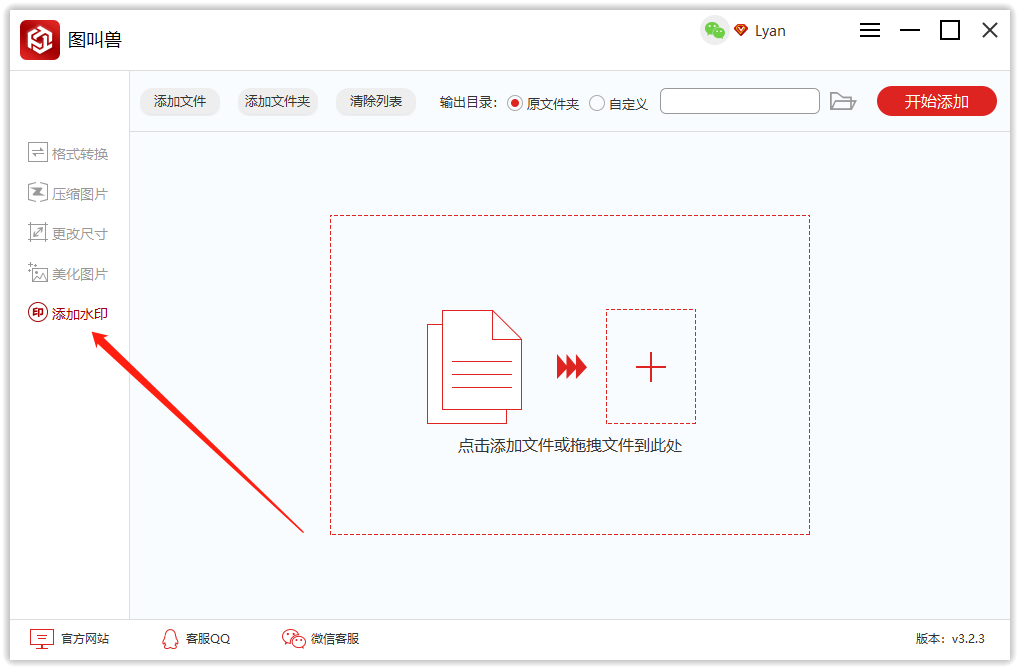Select the 格式转换 format conversion tool

(x=69, y=152)
